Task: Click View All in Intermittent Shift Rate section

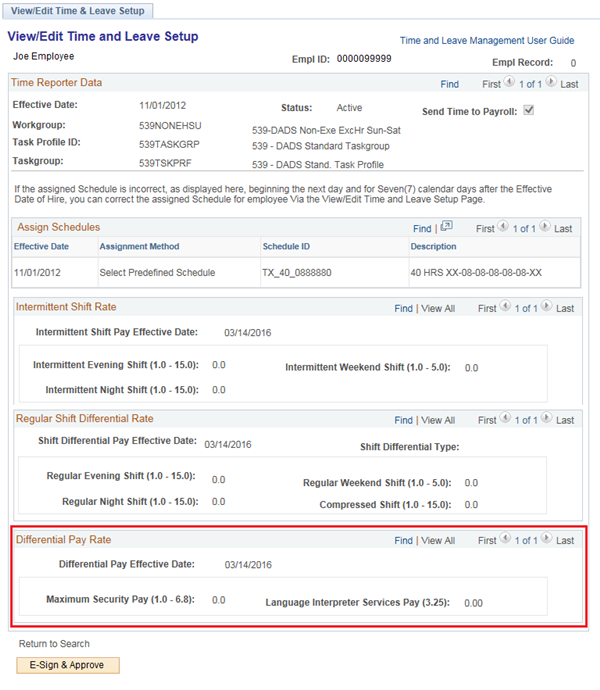Action: (x=438, y=309)
